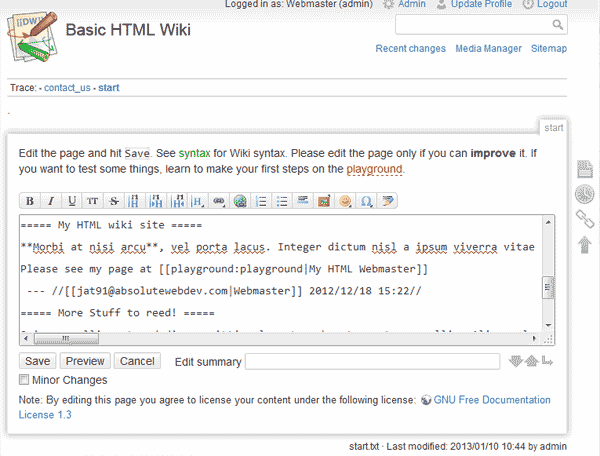Open the smiley picker
Screen dimensions: 600x456
[344, 201]
